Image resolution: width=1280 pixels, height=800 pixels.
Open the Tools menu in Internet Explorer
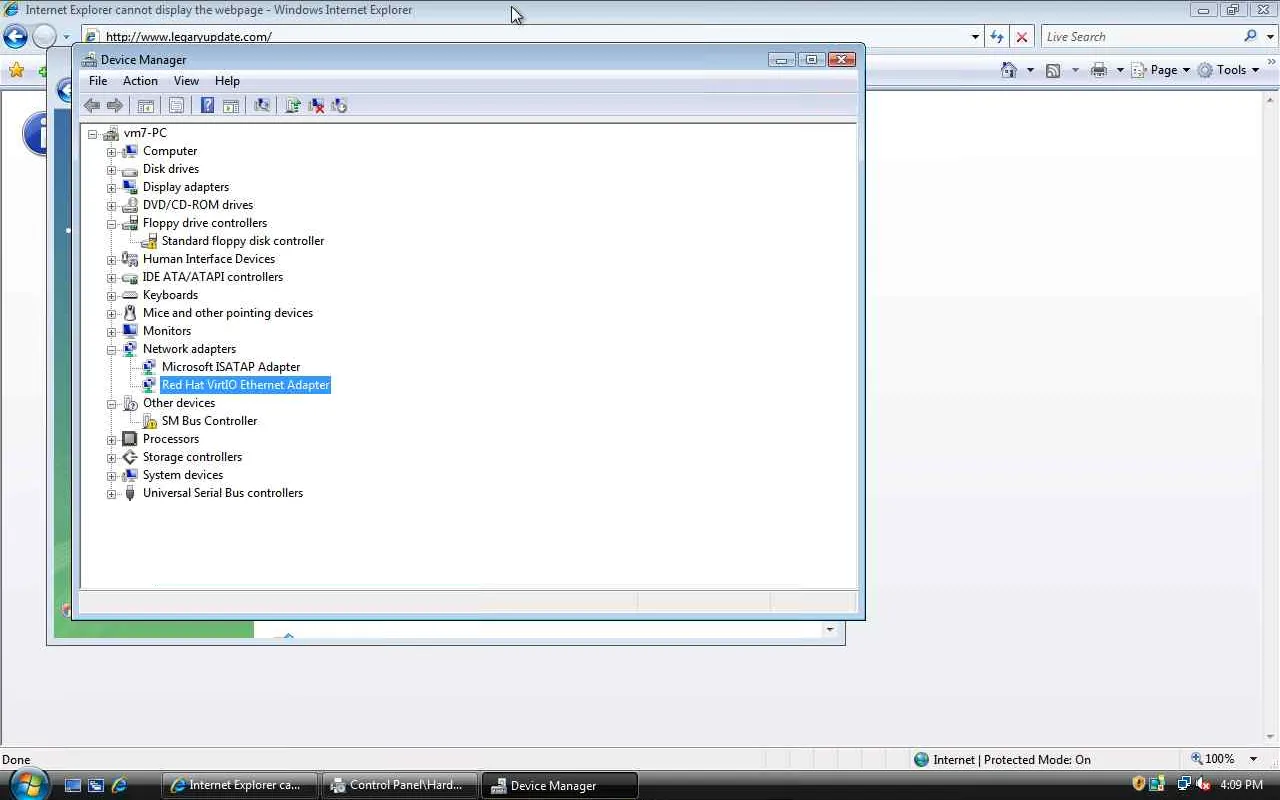1229,70
